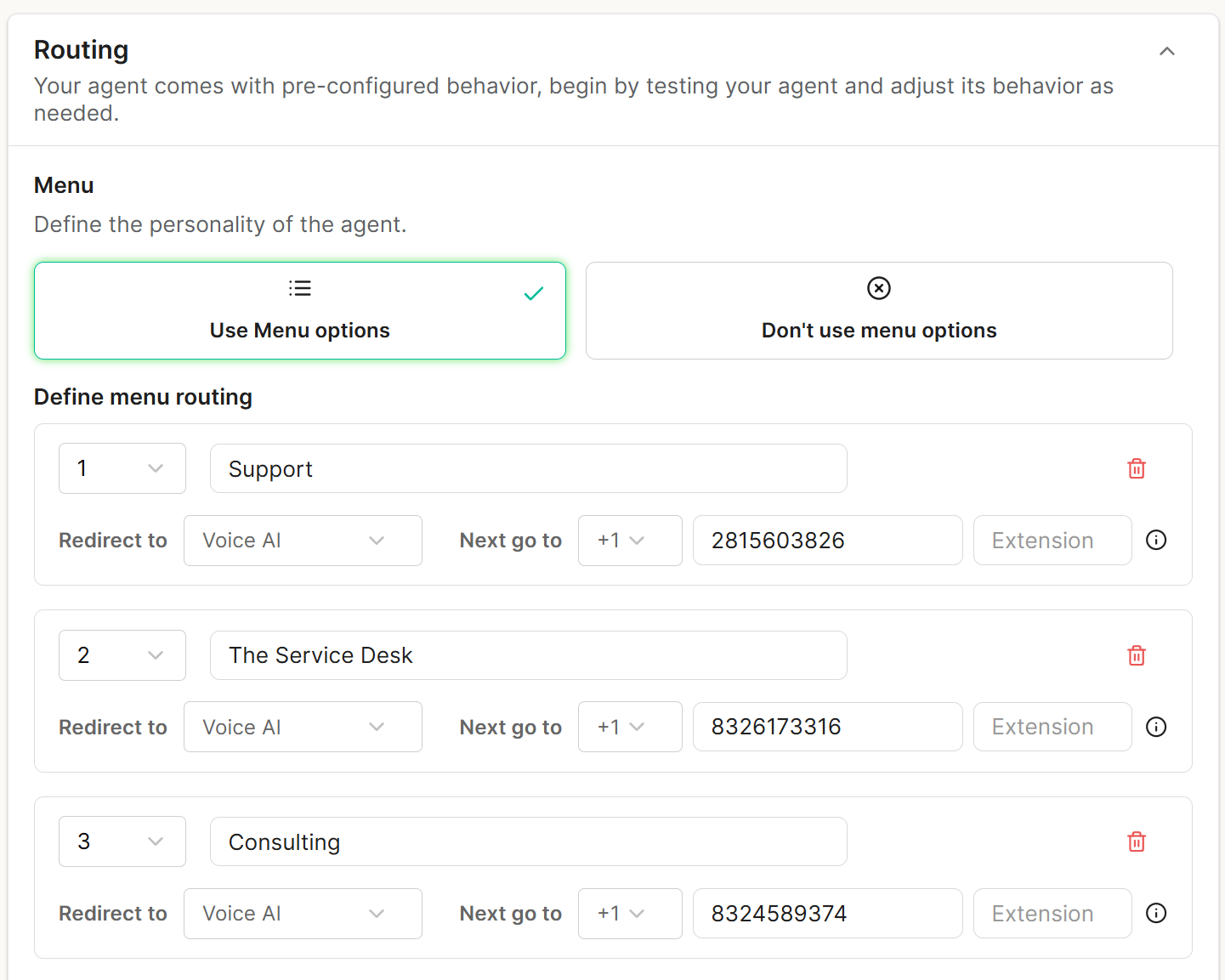This screenshot has width=1225, height=980.
Task: Select the Don't use menu options card
Action: point(879,311)
